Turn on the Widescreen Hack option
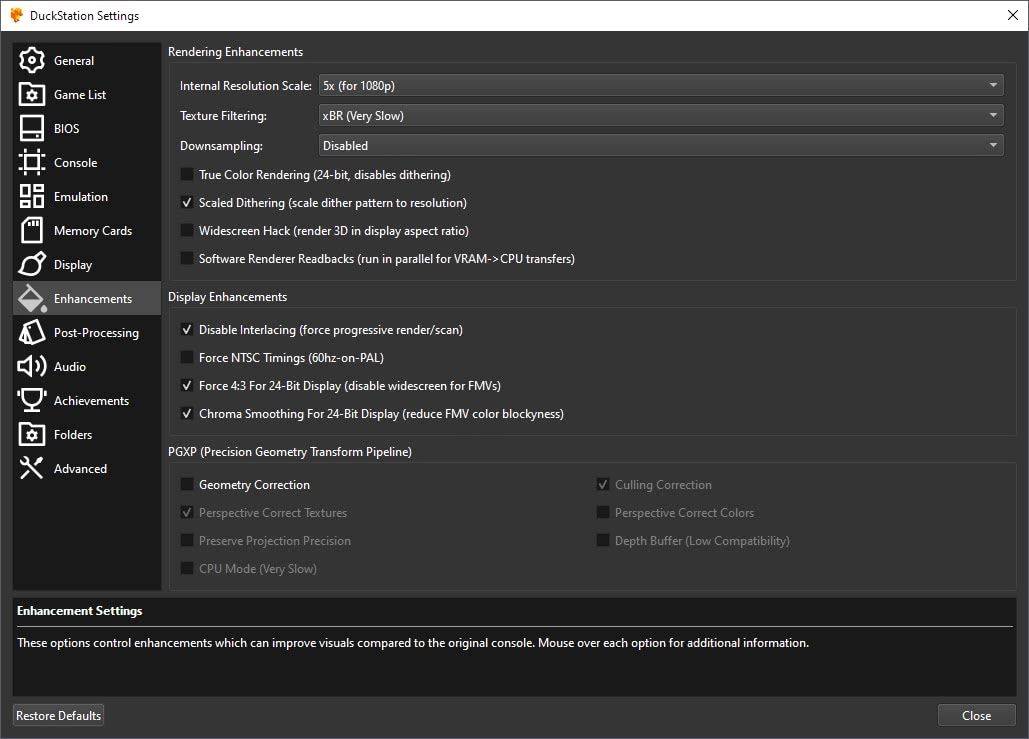 [187, 231]
